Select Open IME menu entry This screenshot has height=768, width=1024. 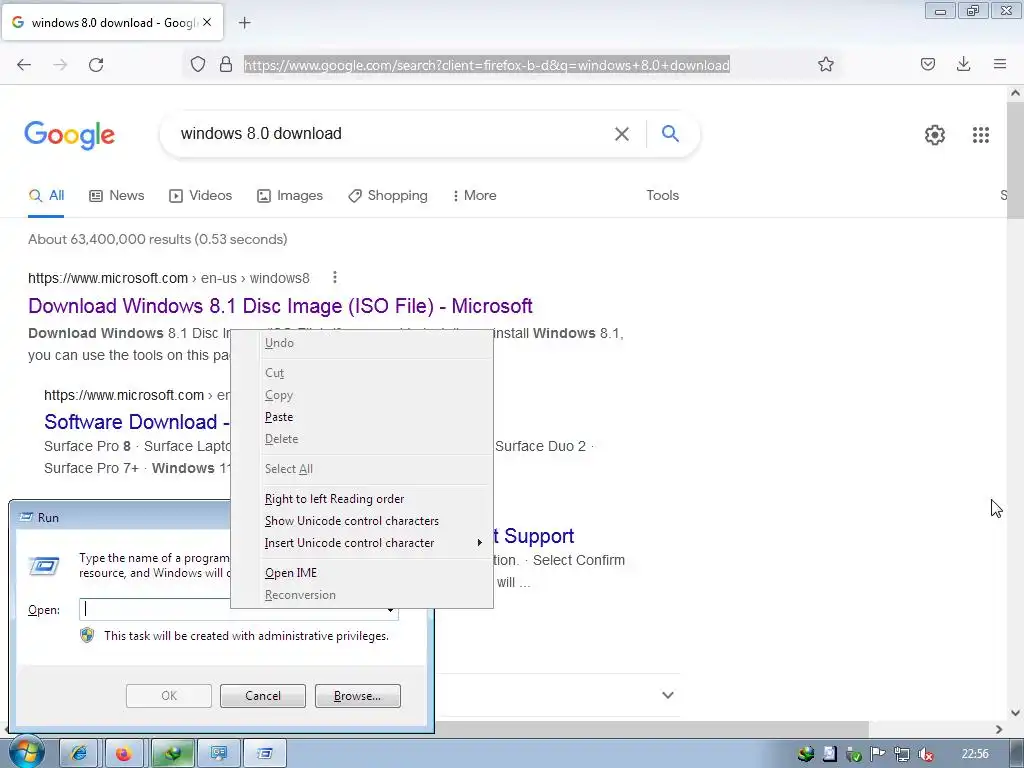click(x=362, y=573)
